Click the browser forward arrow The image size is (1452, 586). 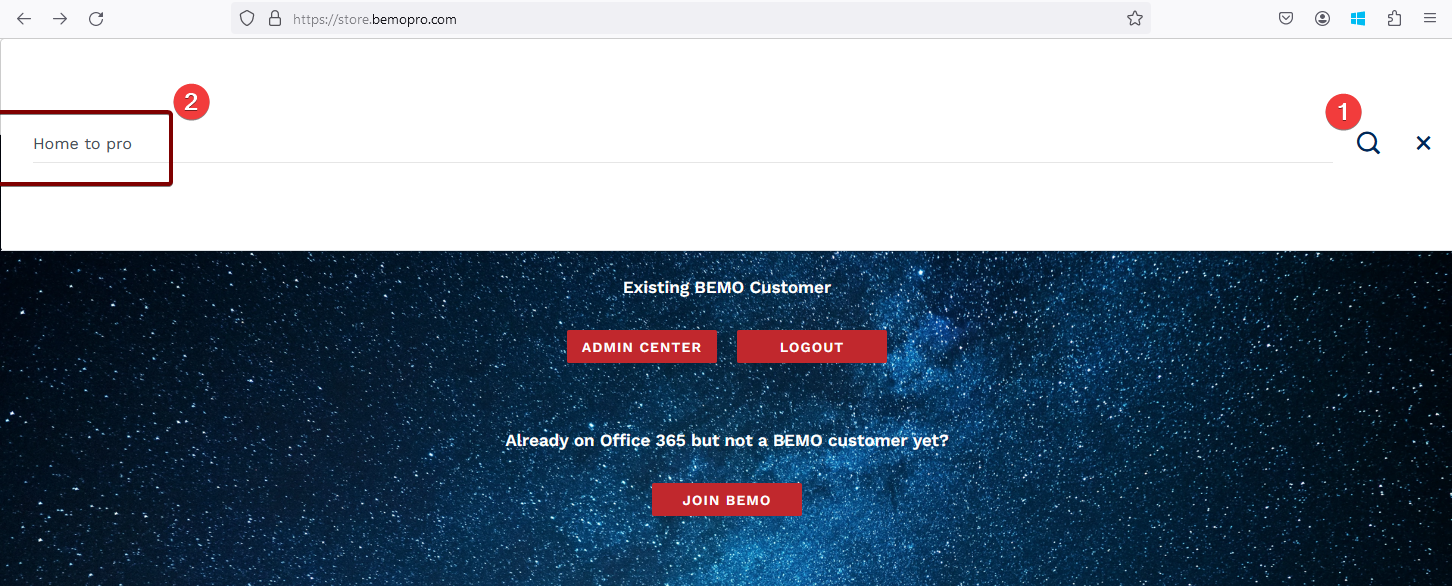point(60,19)
